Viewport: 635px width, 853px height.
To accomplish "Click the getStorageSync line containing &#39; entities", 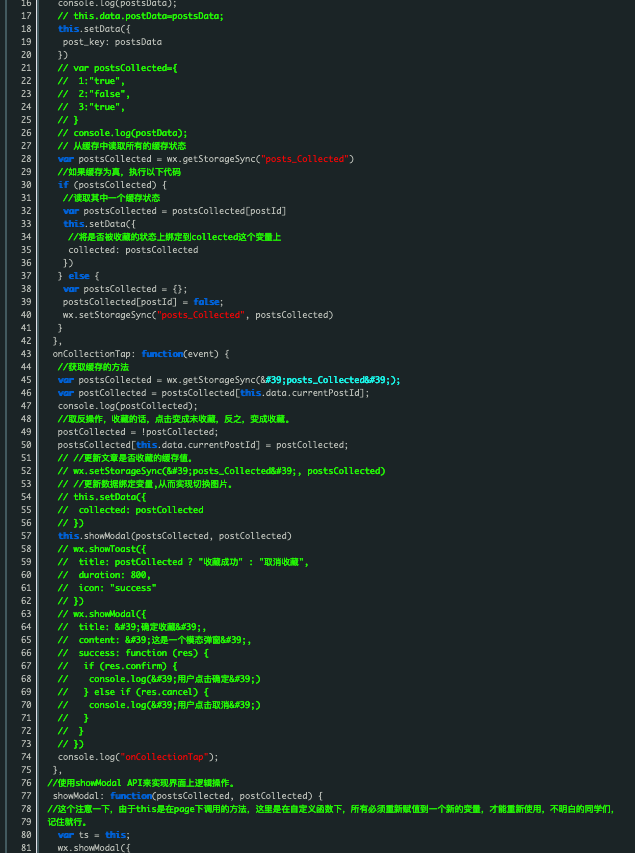I will [x=229, y=380].
